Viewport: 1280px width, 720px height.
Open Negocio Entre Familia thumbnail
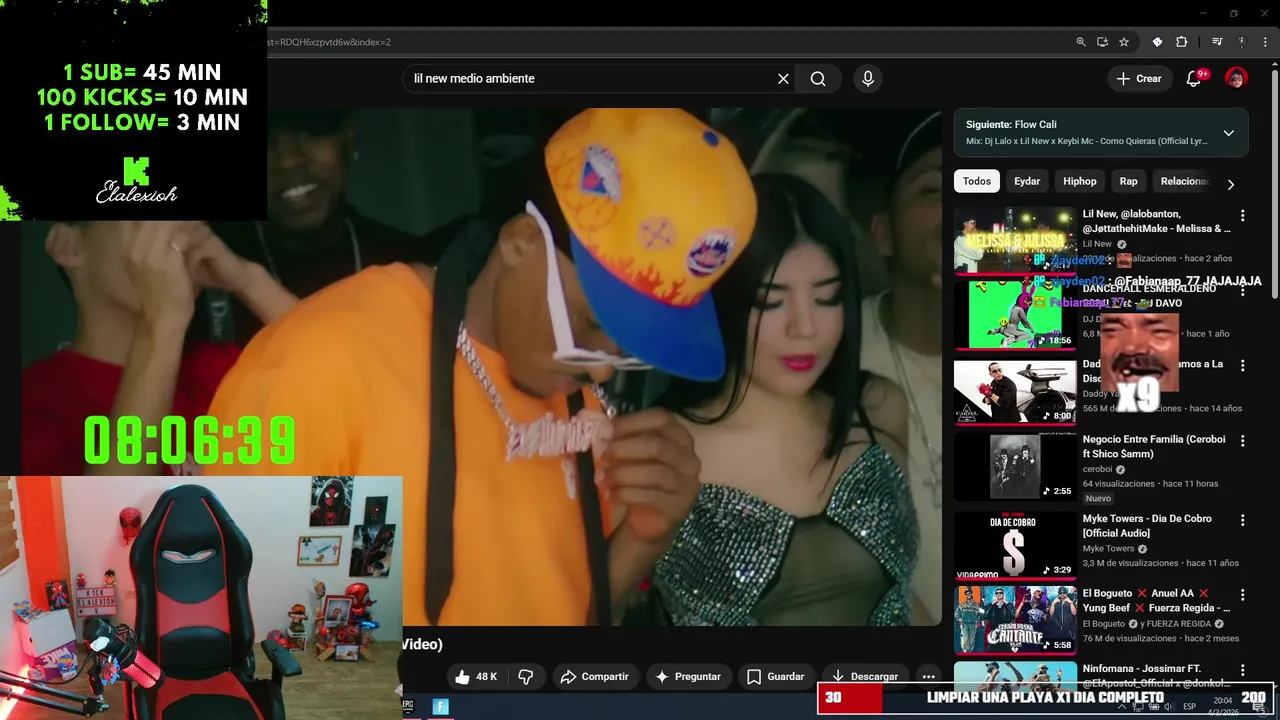pos(1015,466)
